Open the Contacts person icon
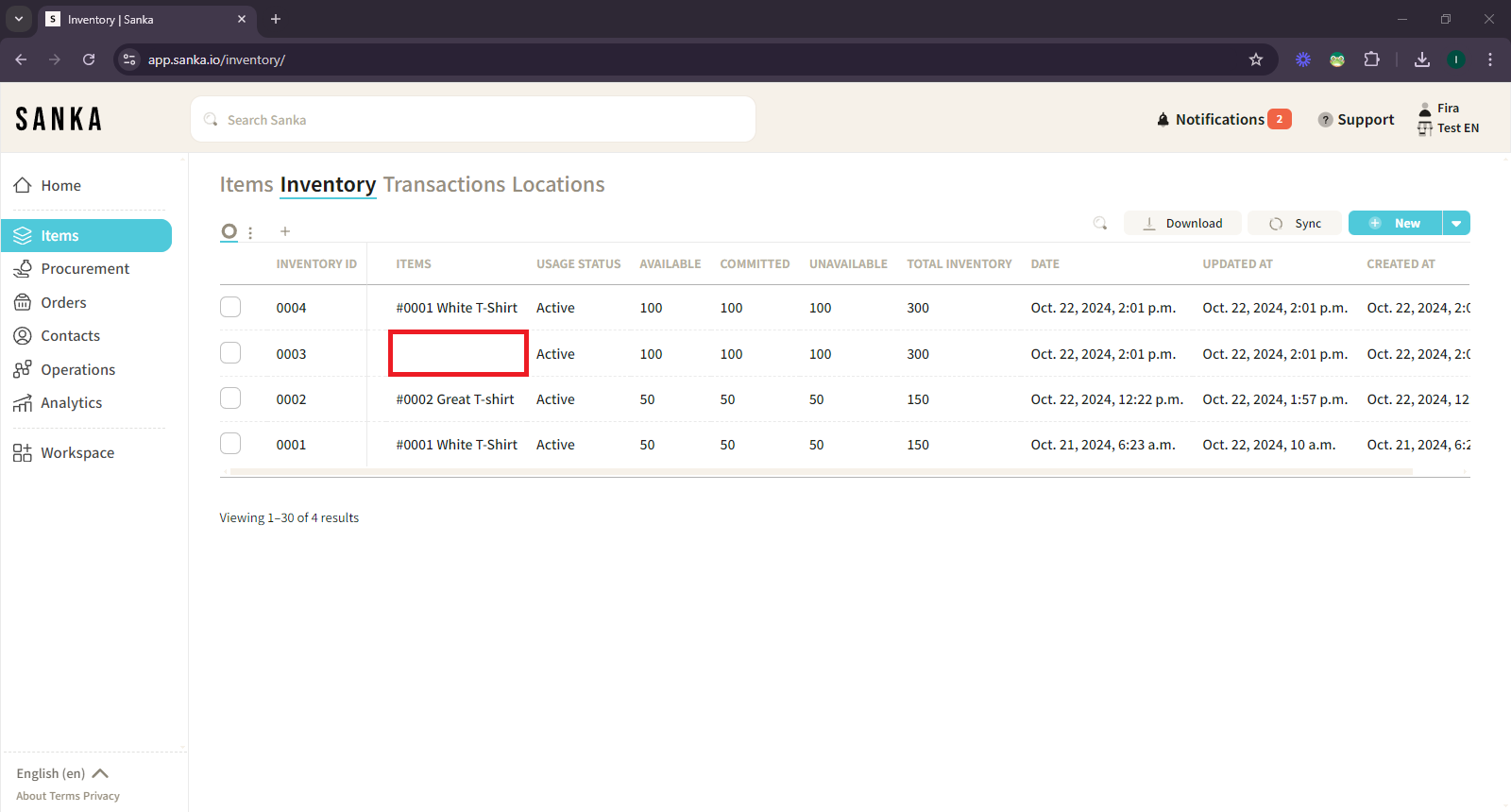The height and width of the screenshot is (812, 1511). [x=23, y=336]
